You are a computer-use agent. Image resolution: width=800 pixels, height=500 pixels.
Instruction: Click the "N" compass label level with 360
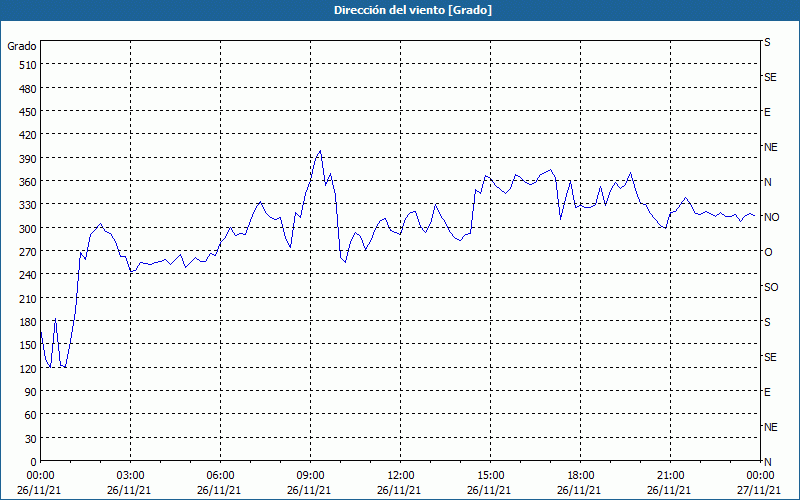[x=768, y=182]
